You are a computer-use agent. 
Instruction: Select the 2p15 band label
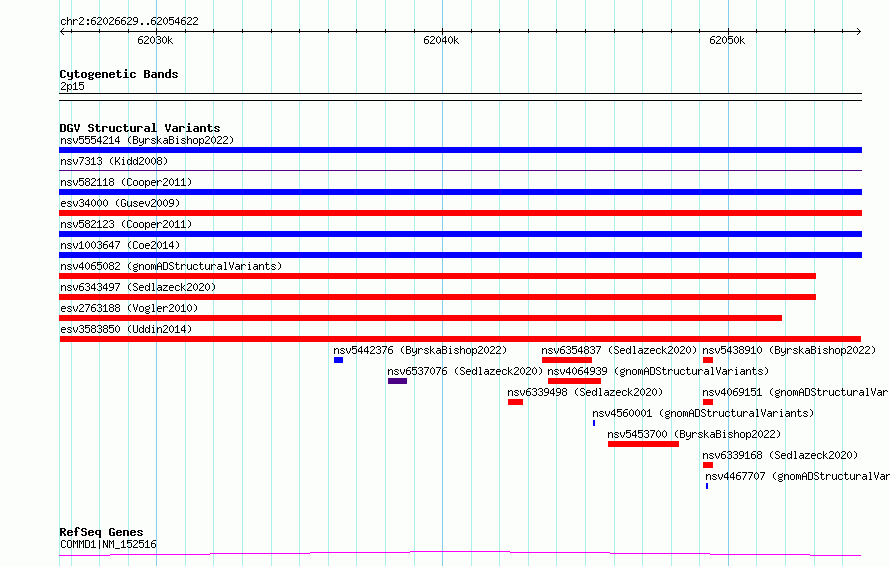72,86
